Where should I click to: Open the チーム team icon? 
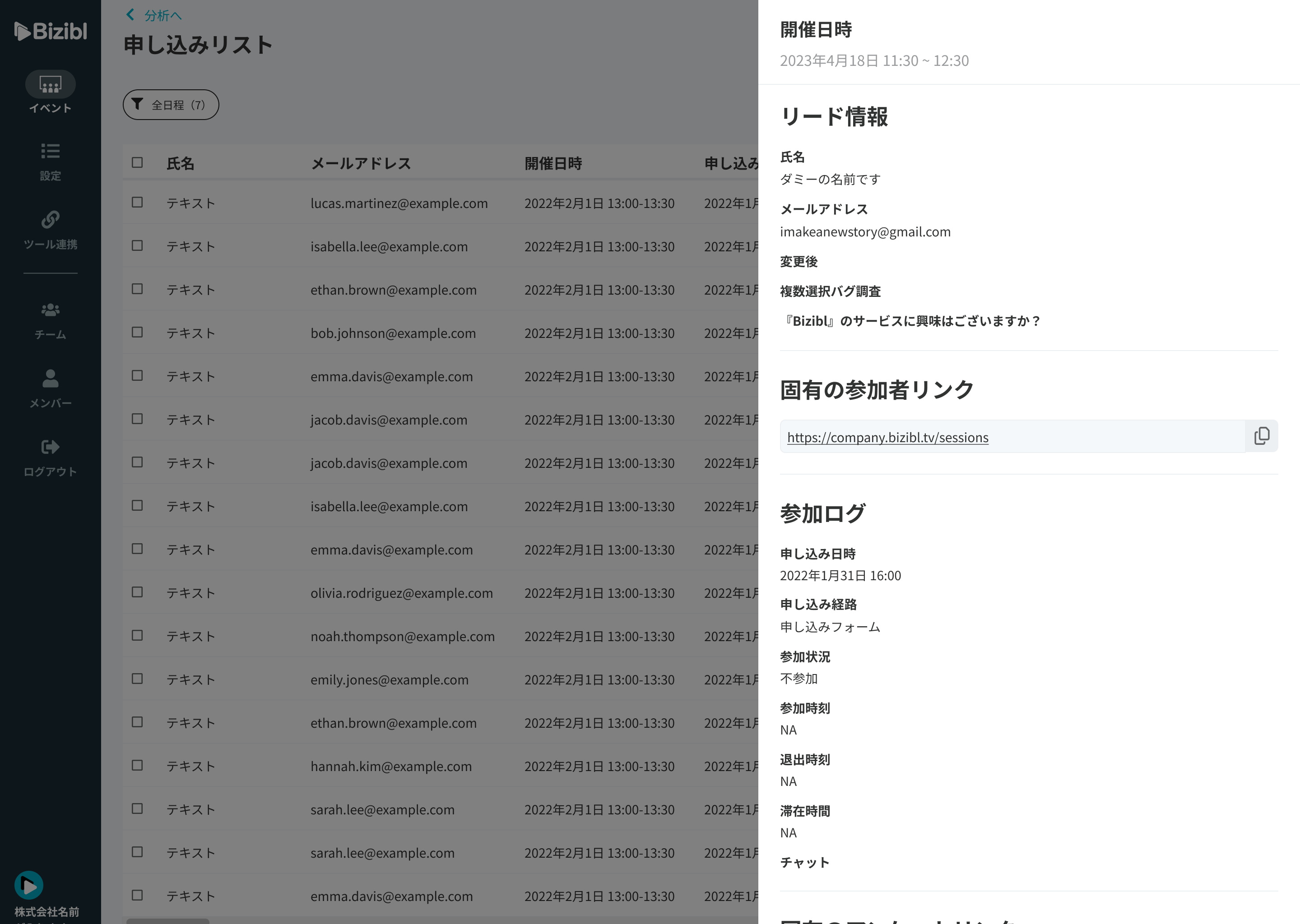pos(50,310)
